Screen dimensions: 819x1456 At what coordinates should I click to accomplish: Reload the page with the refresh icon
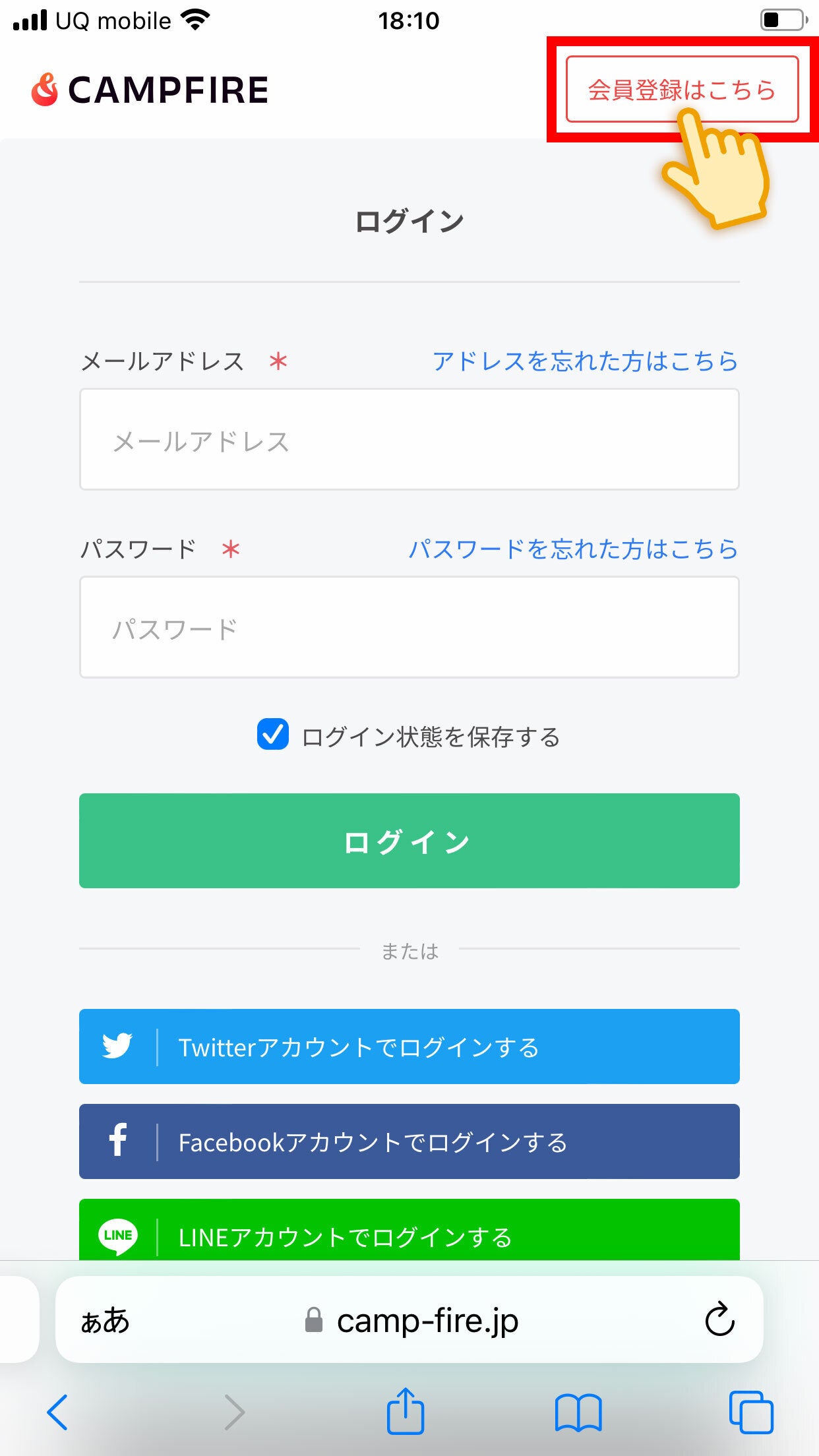click(x=719, y=1319)
